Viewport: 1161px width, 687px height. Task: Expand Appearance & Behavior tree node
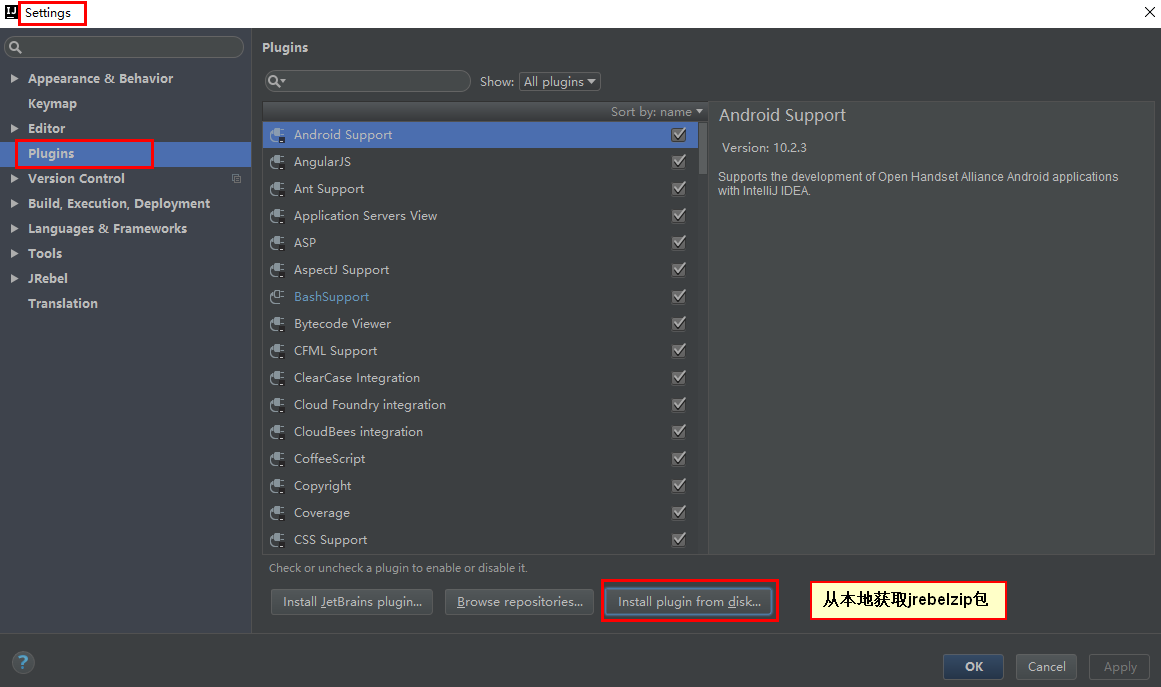pos(14,78)
